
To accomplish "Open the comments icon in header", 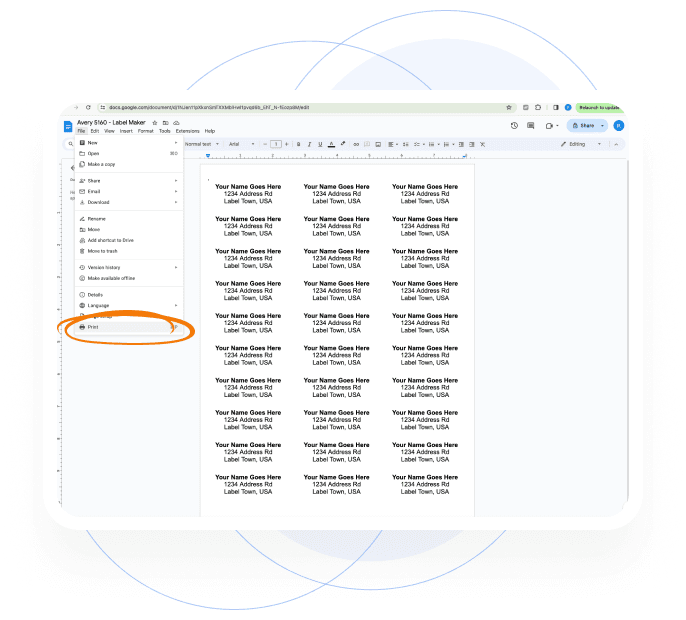I will click(531, 126).
